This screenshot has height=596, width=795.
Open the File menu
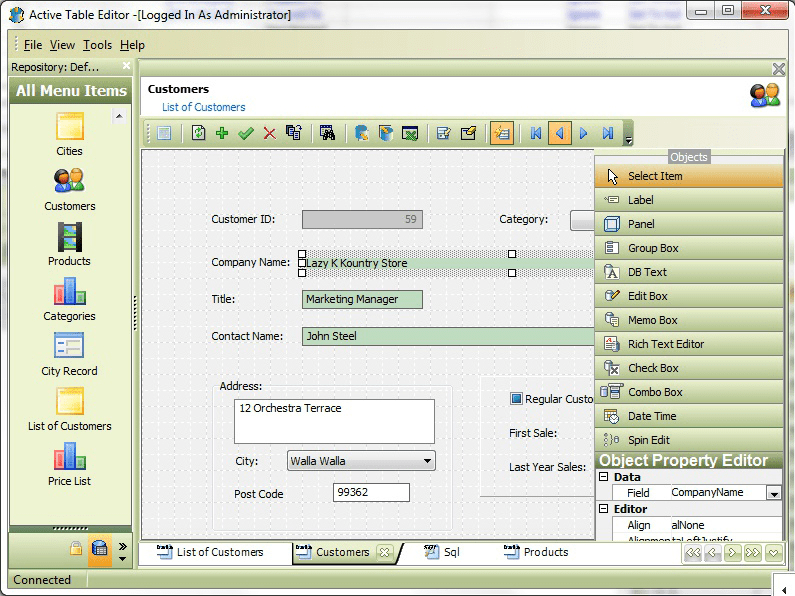pos(33,45)
